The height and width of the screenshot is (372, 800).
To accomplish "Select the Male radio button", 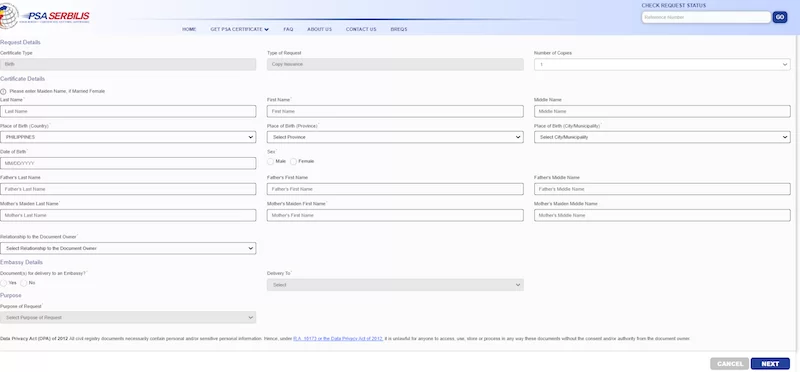I will point(270,161).
